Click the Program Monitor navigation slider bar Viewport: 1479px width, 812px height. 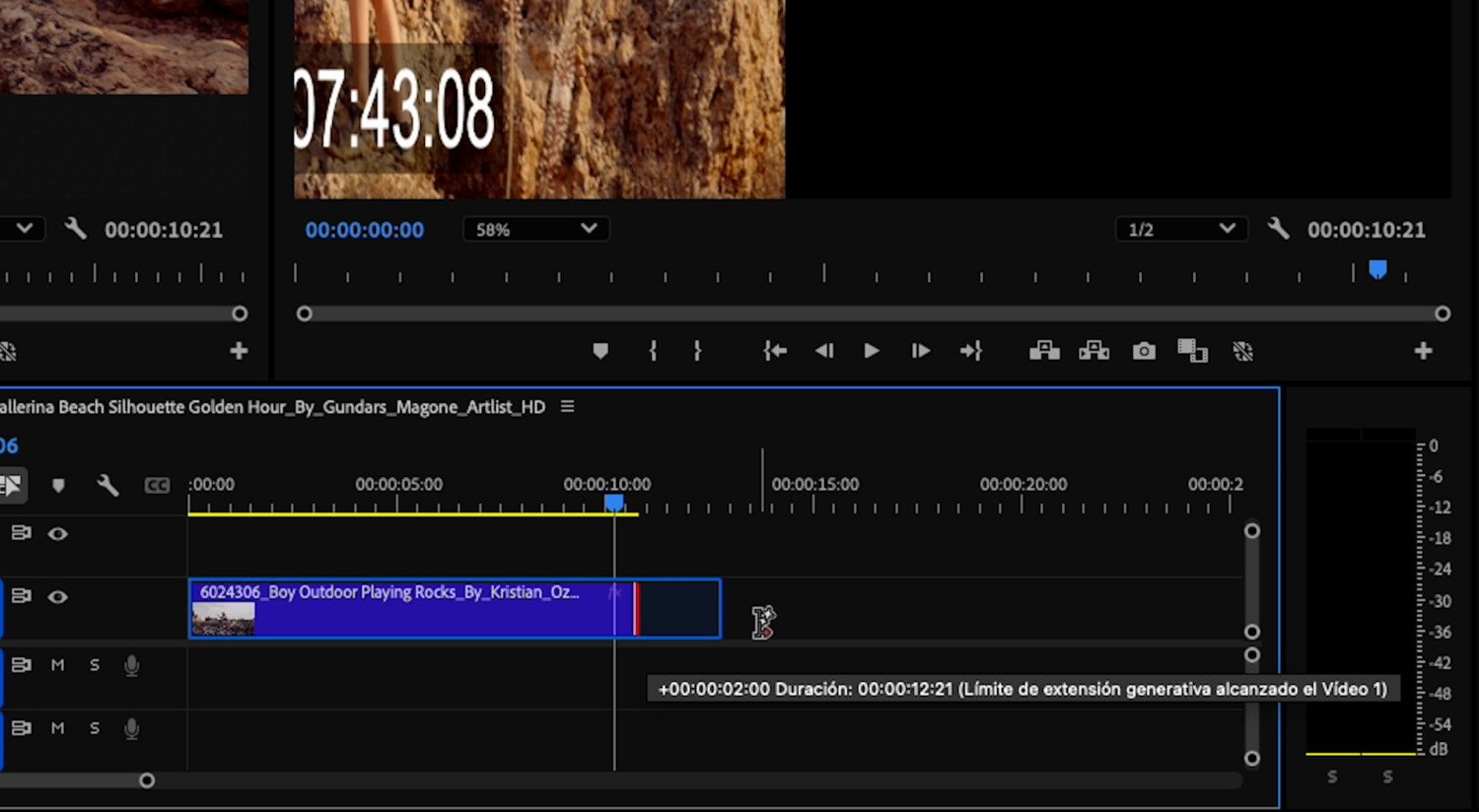873,313
